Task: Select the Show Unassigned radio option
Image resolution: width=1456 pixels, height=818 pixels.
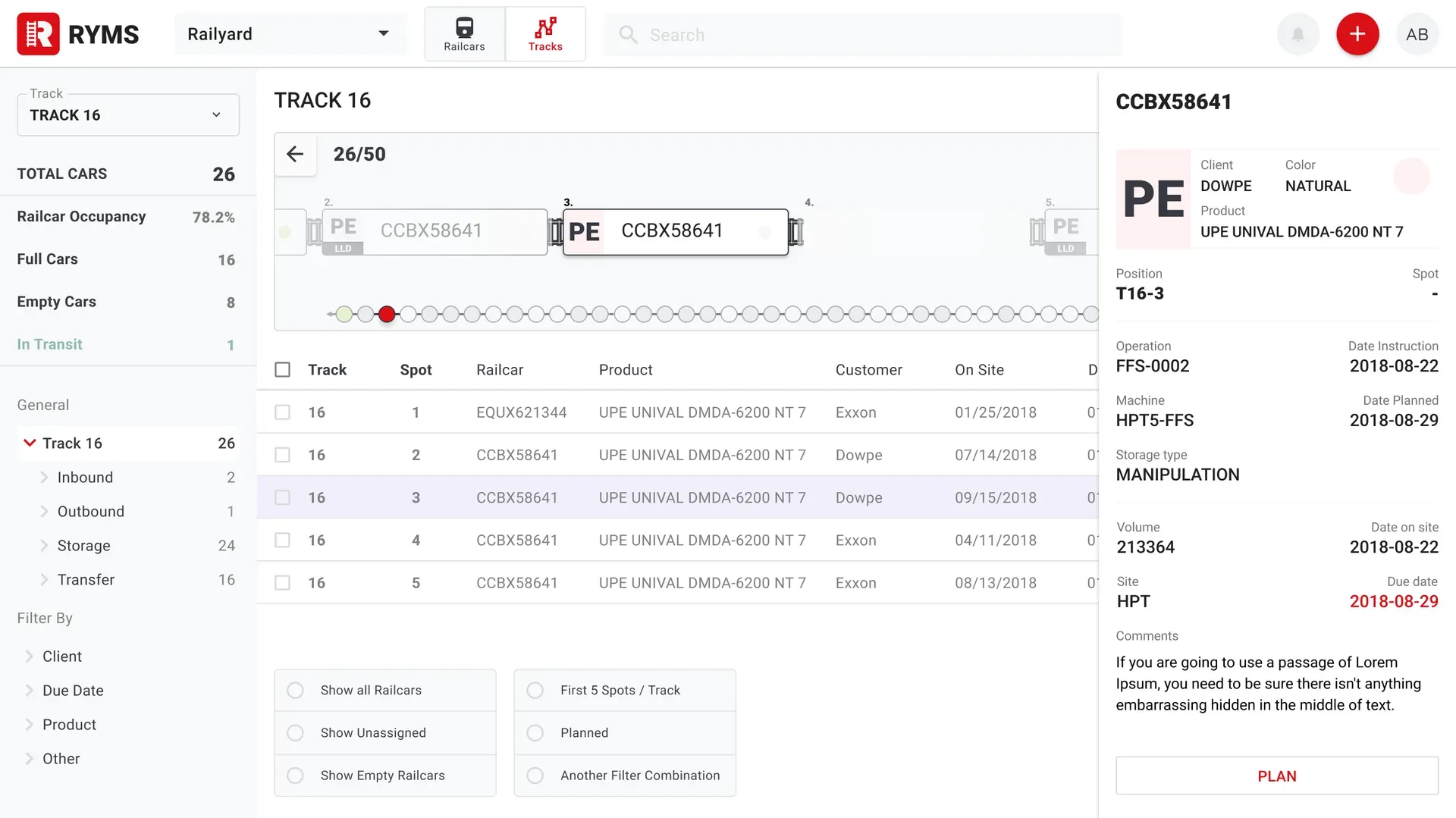Action: pyautogui.click(x=295, y=733)
